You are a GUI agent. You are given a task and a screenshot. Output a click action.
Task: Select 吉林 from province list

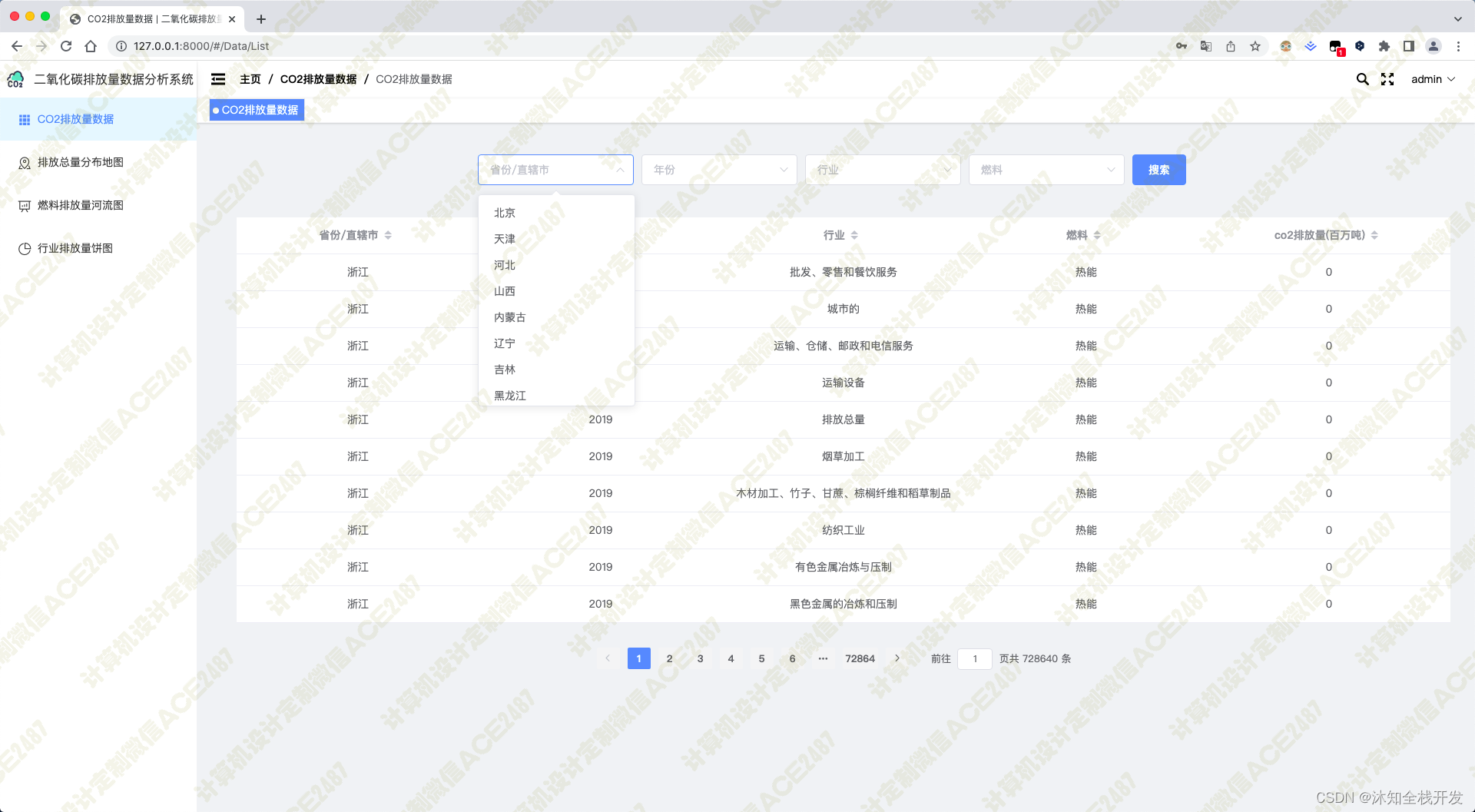[556, 370]
